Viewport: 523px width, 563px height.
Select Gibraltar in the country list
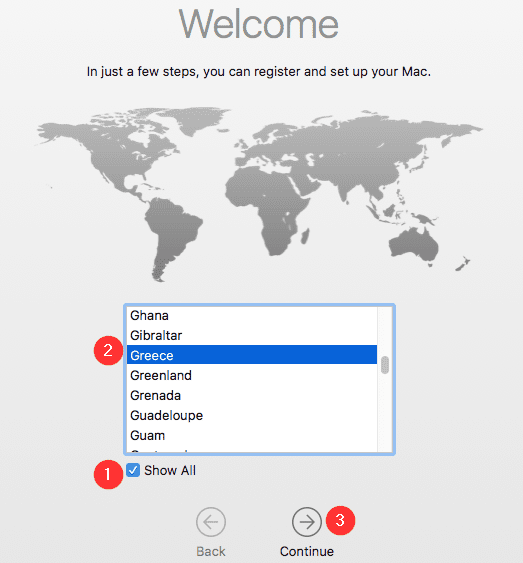[252, 335]
